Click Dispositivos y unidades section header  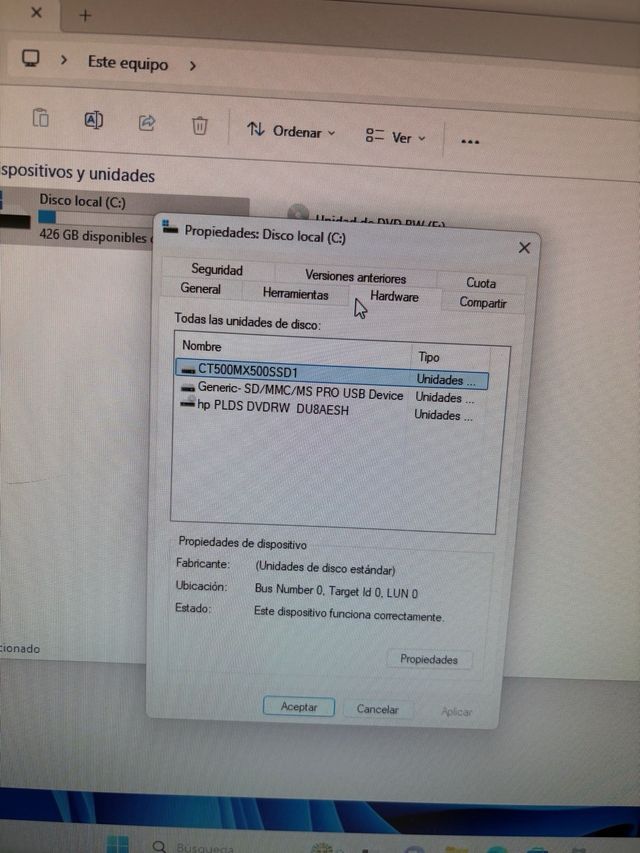pos(77,173)
